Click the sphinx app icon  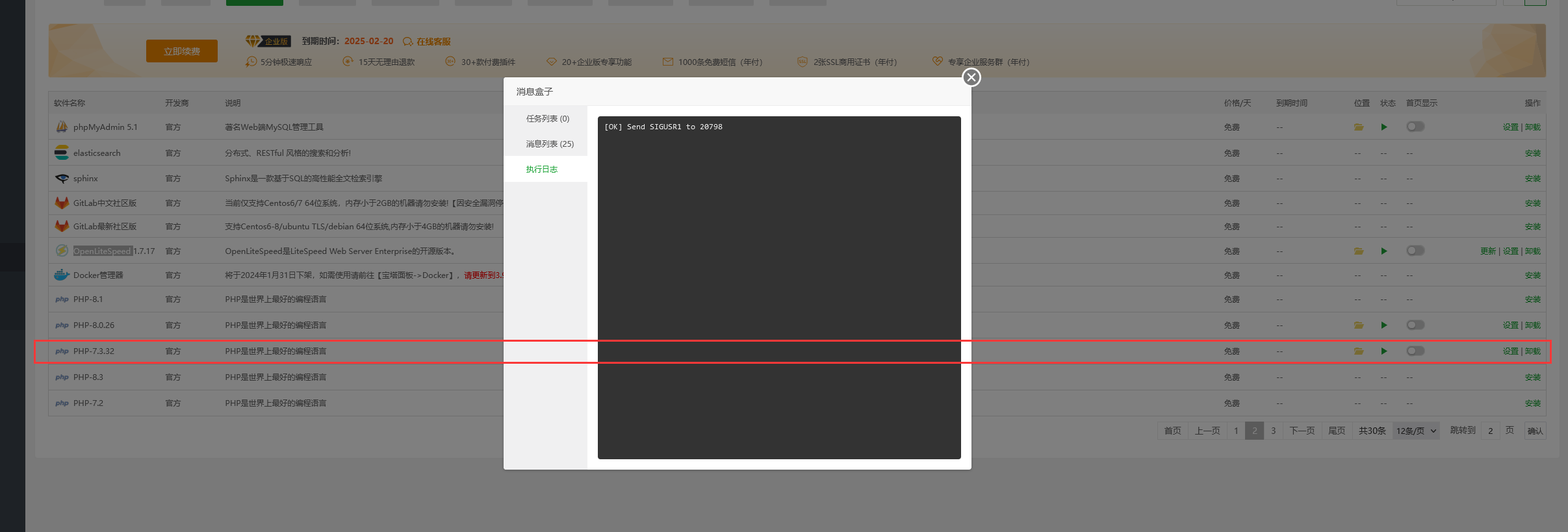point(62,178)
